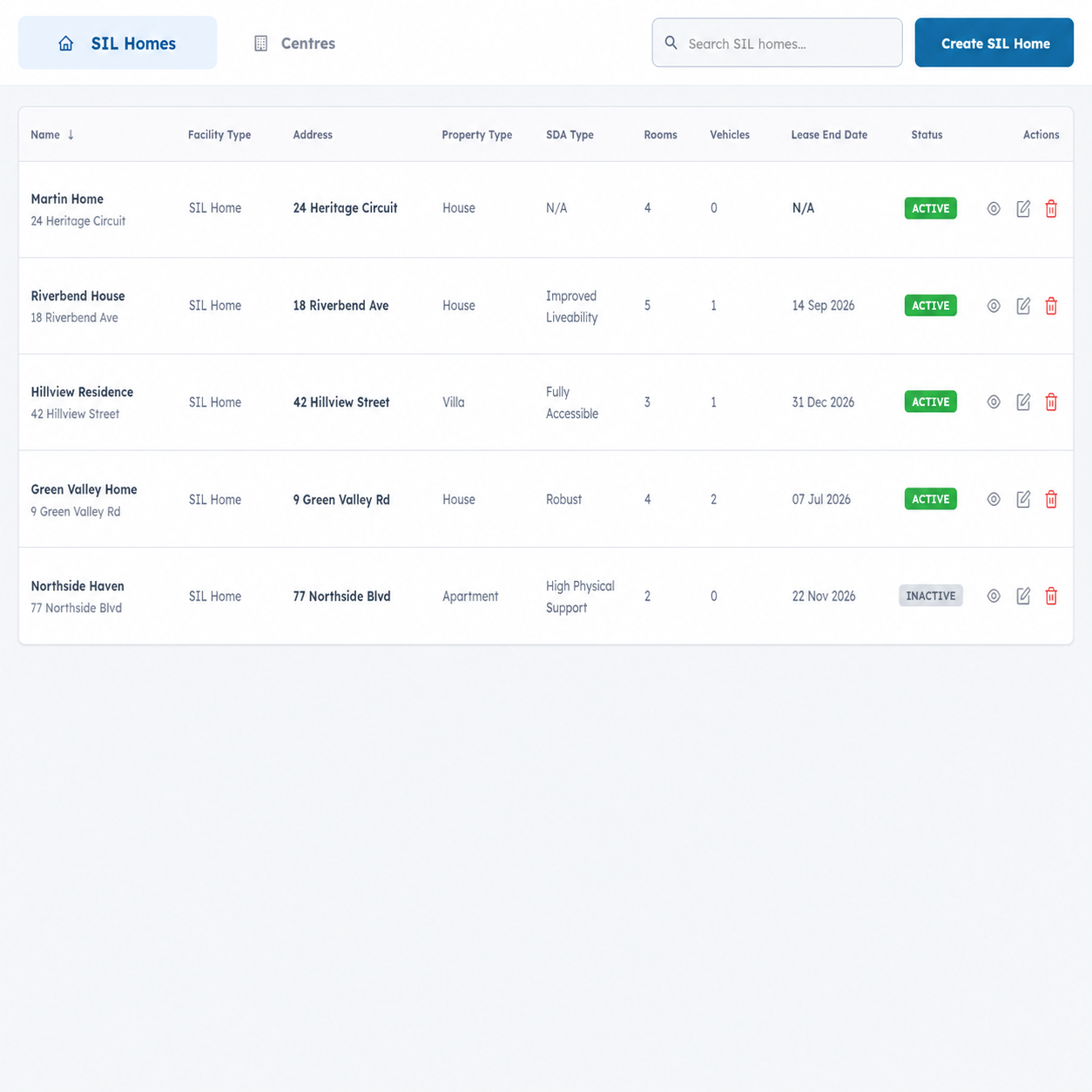Delete Hillview Residence trash icon

tap(1051, 402)
